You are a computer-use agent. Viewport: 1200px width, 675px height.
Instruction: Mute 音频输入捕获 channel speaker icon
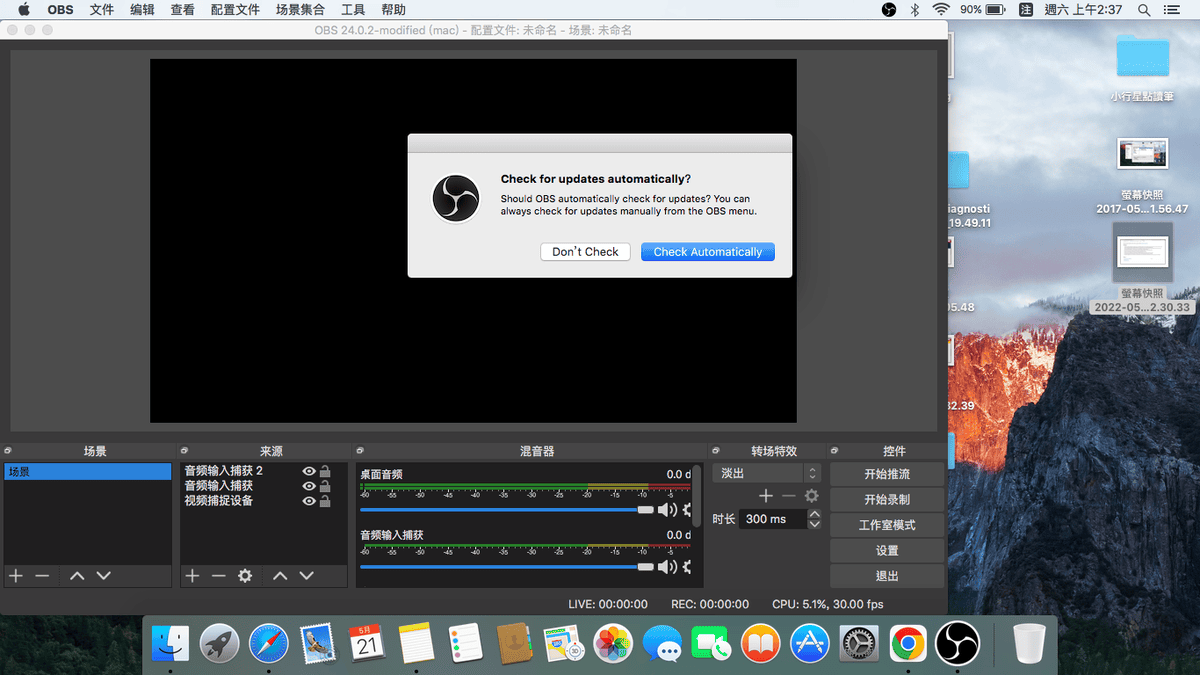tap(667, 567)
